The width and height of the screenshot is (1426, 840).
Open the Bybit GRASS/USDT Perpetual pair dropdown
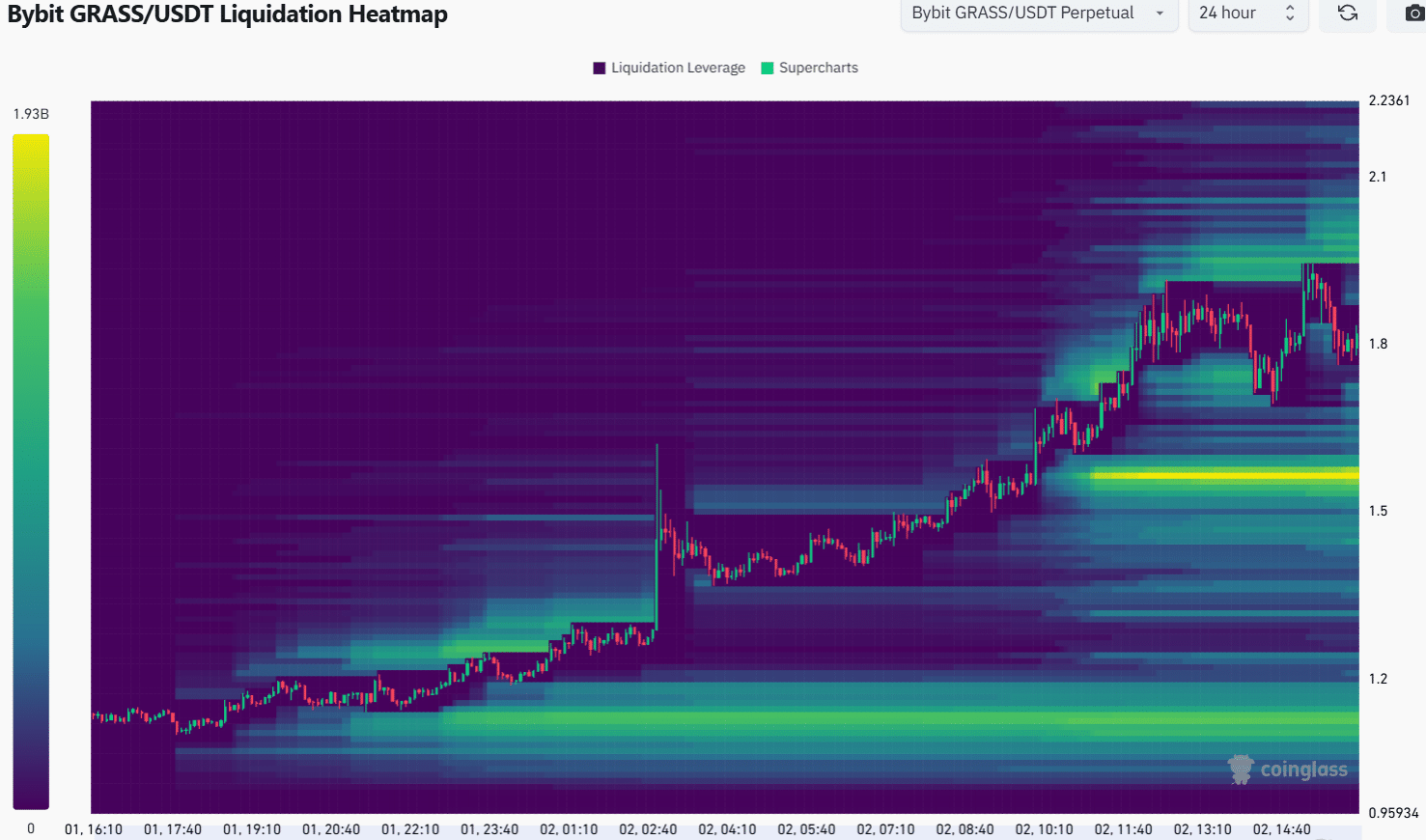click(1039, 14)
